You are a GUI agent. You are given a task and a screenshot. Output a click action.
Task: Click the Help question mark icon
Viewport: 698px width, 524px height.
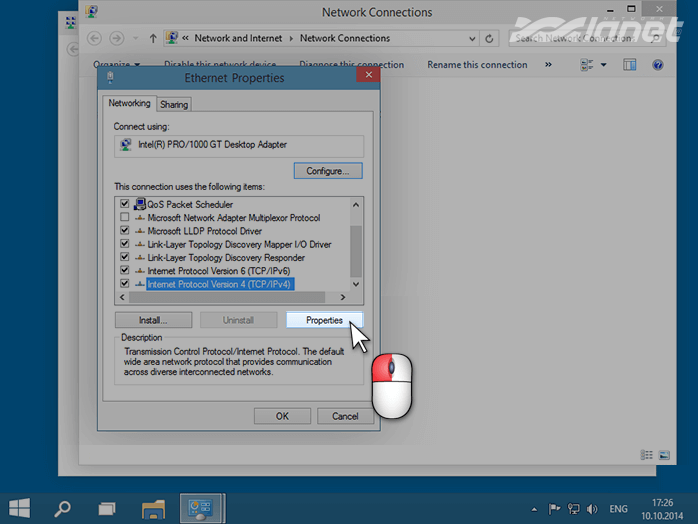point(658,65)
